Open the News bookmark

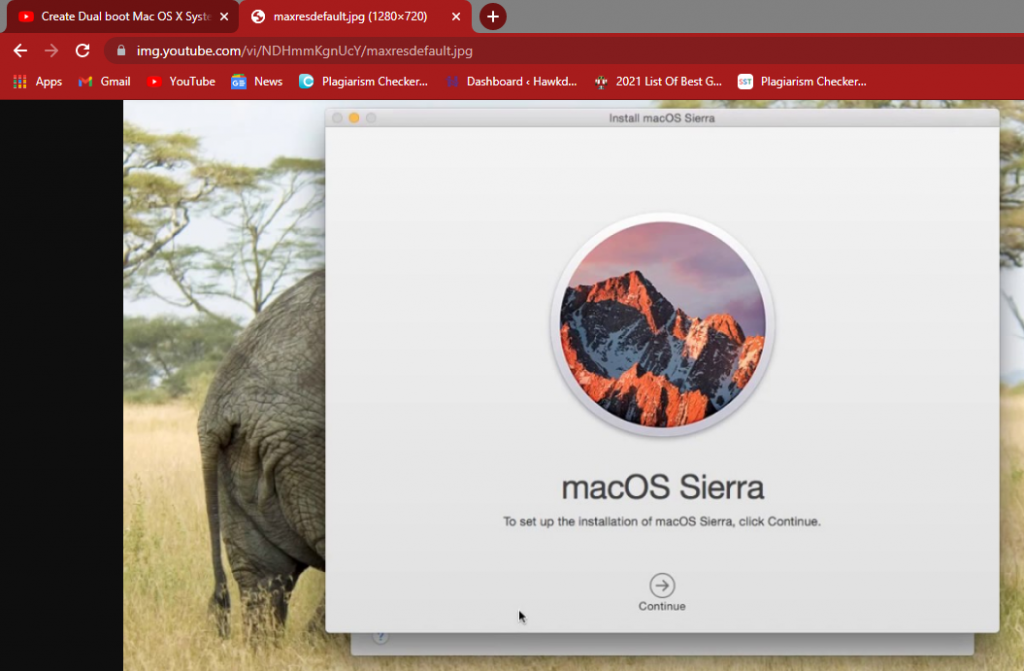(257, 82)
